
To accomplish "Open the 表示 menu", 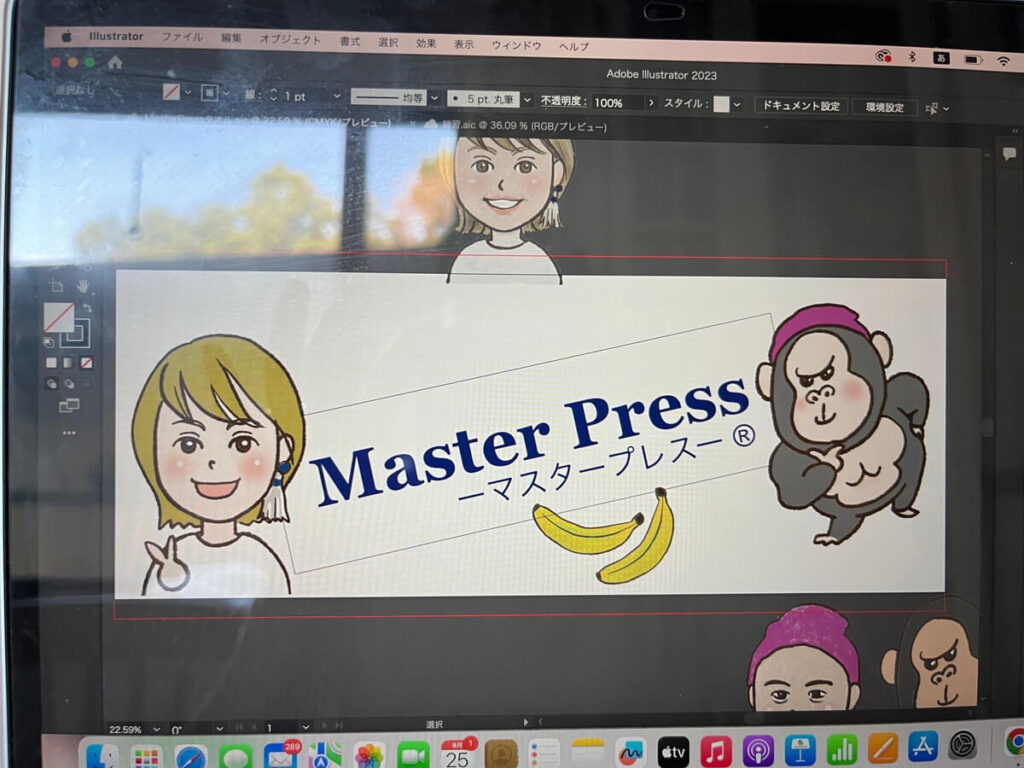I will point(464,44).
